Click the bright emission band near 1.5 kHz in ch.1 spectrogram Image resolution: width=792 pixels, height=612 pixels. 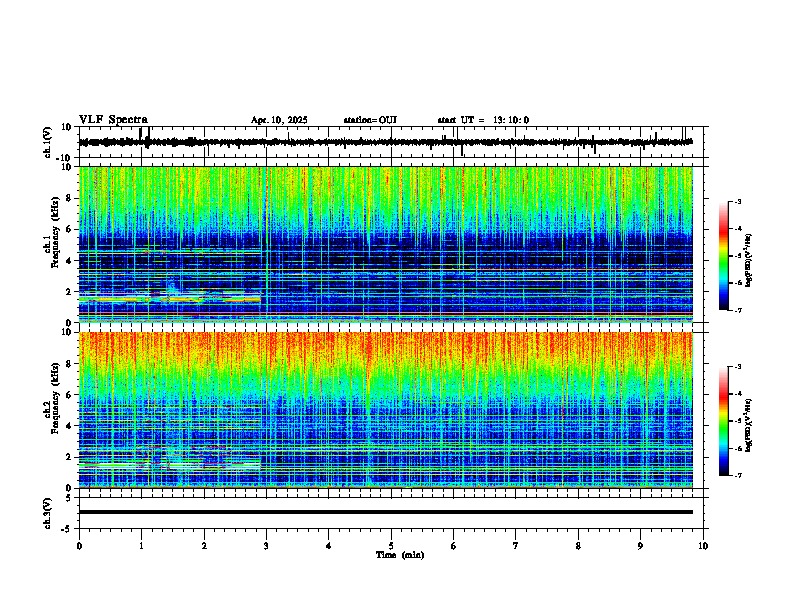(170, 299)
